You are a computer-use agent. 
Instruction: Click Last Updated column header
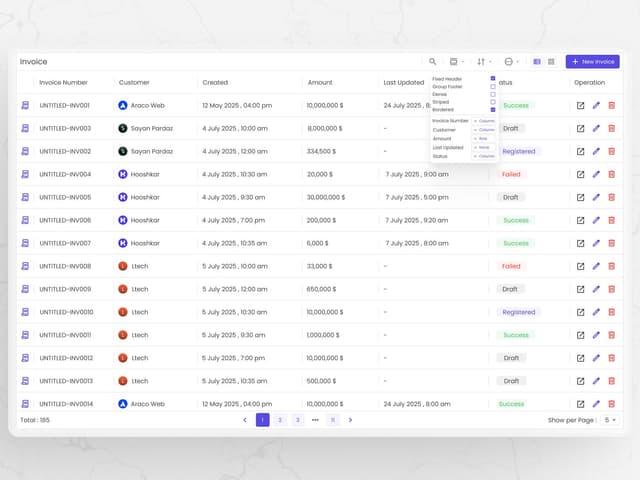pyautogui.click(x=404, y=82)
